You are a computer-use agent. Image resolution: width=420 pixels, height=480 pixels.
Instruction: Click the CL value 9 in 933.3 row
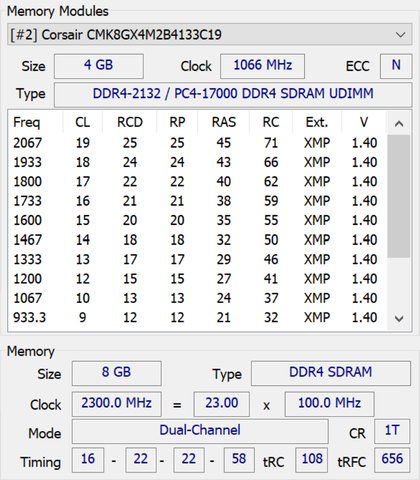click(82, 317)
